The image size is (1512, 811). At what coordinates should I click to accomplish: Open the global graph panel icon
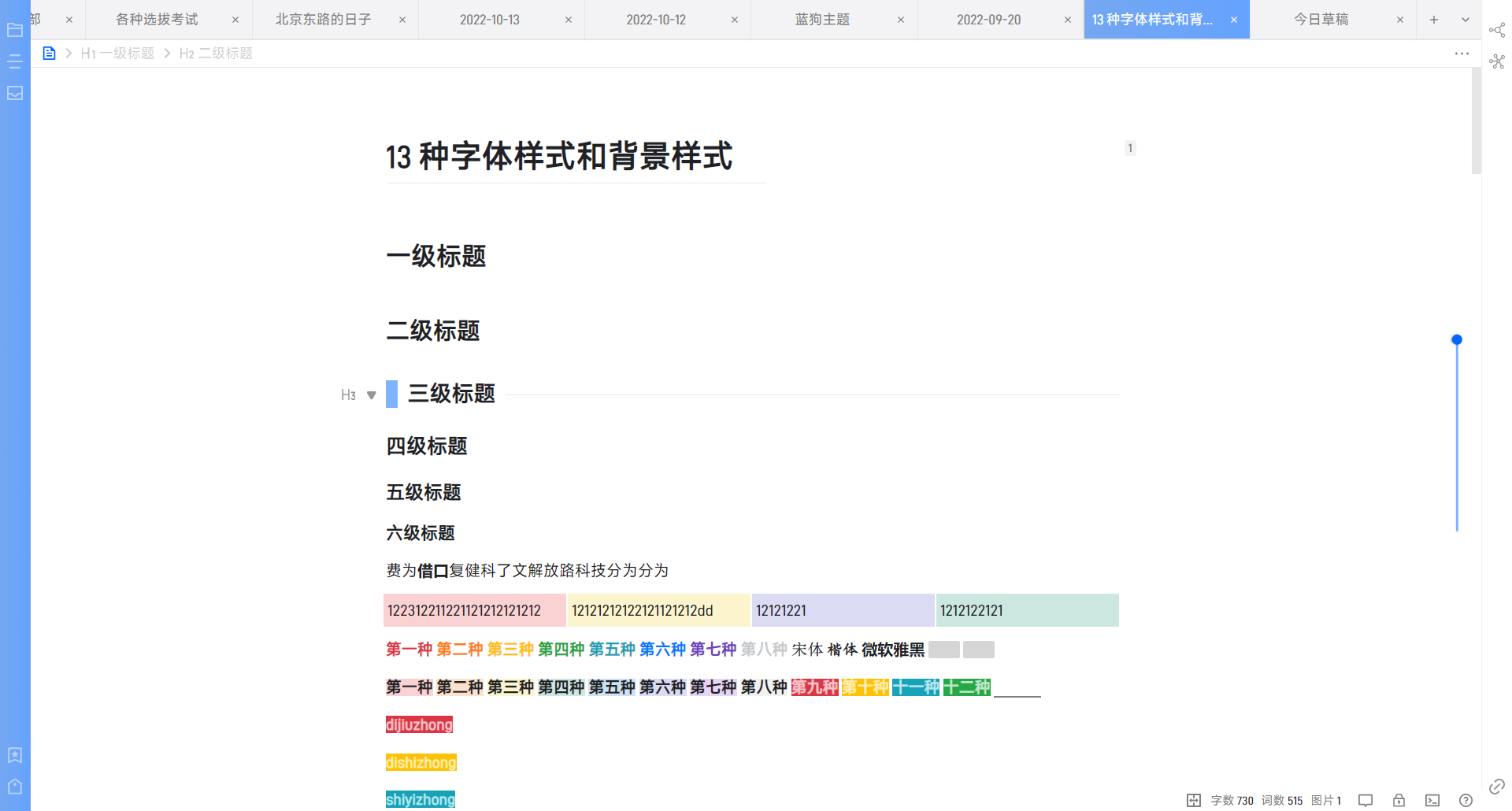click(x=1497, y=61)
